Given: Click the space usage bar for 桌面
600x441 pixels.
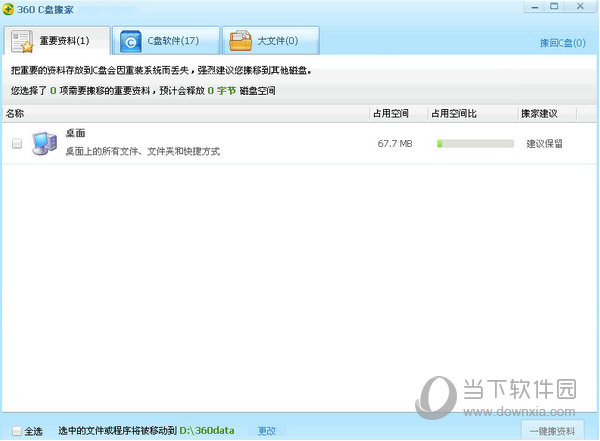Looking at the screenshot, I should [475, 144].
